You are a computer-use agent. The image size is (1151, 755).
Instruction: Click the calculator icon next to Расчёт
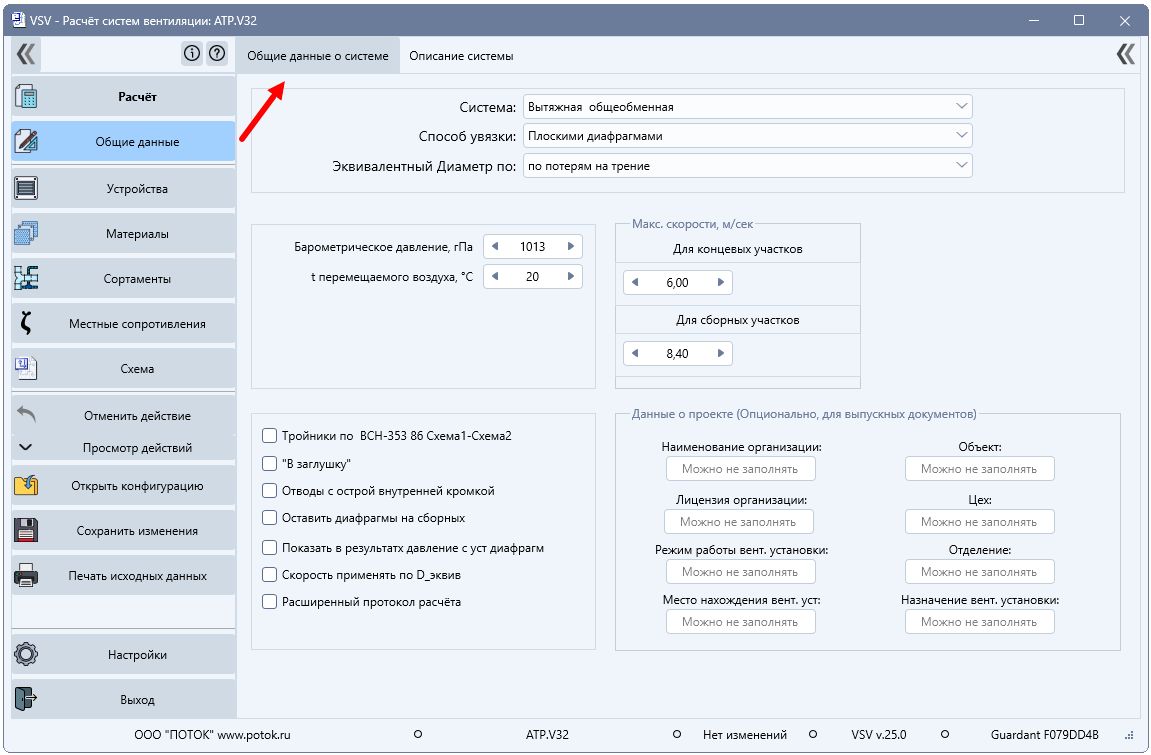pyautogui.click(x=26, y=96)
